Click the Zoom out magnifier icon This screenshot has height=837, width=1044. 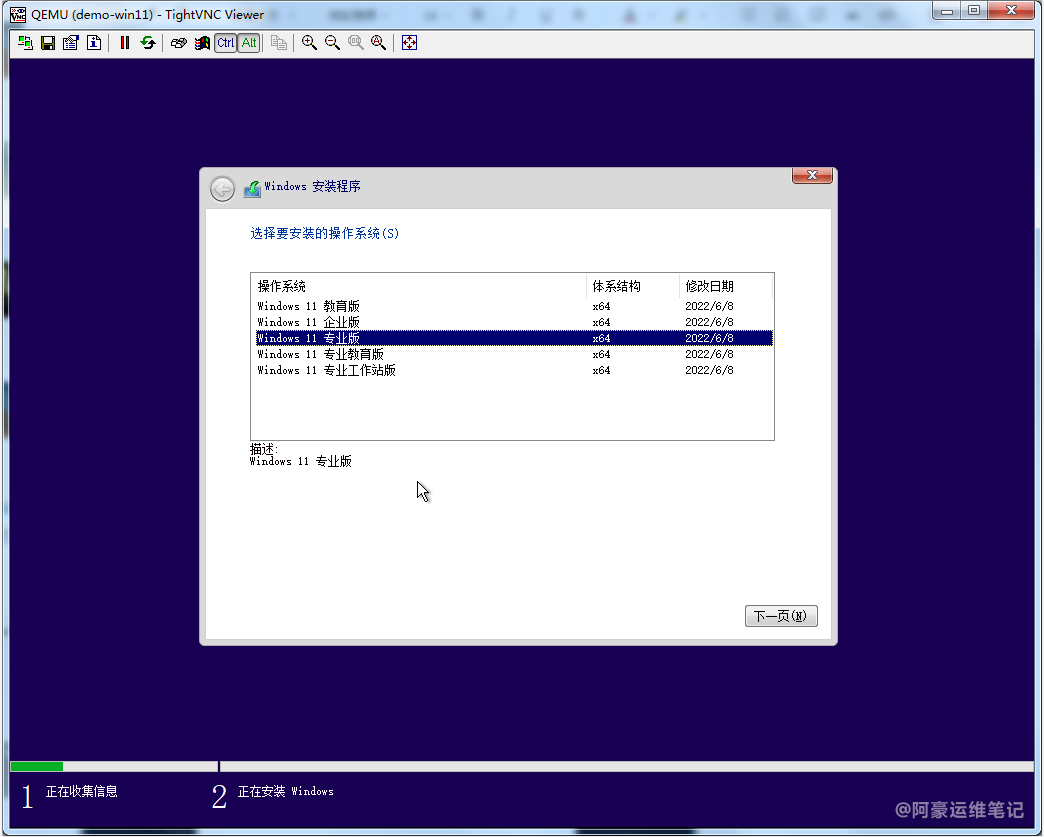[332, 43]
